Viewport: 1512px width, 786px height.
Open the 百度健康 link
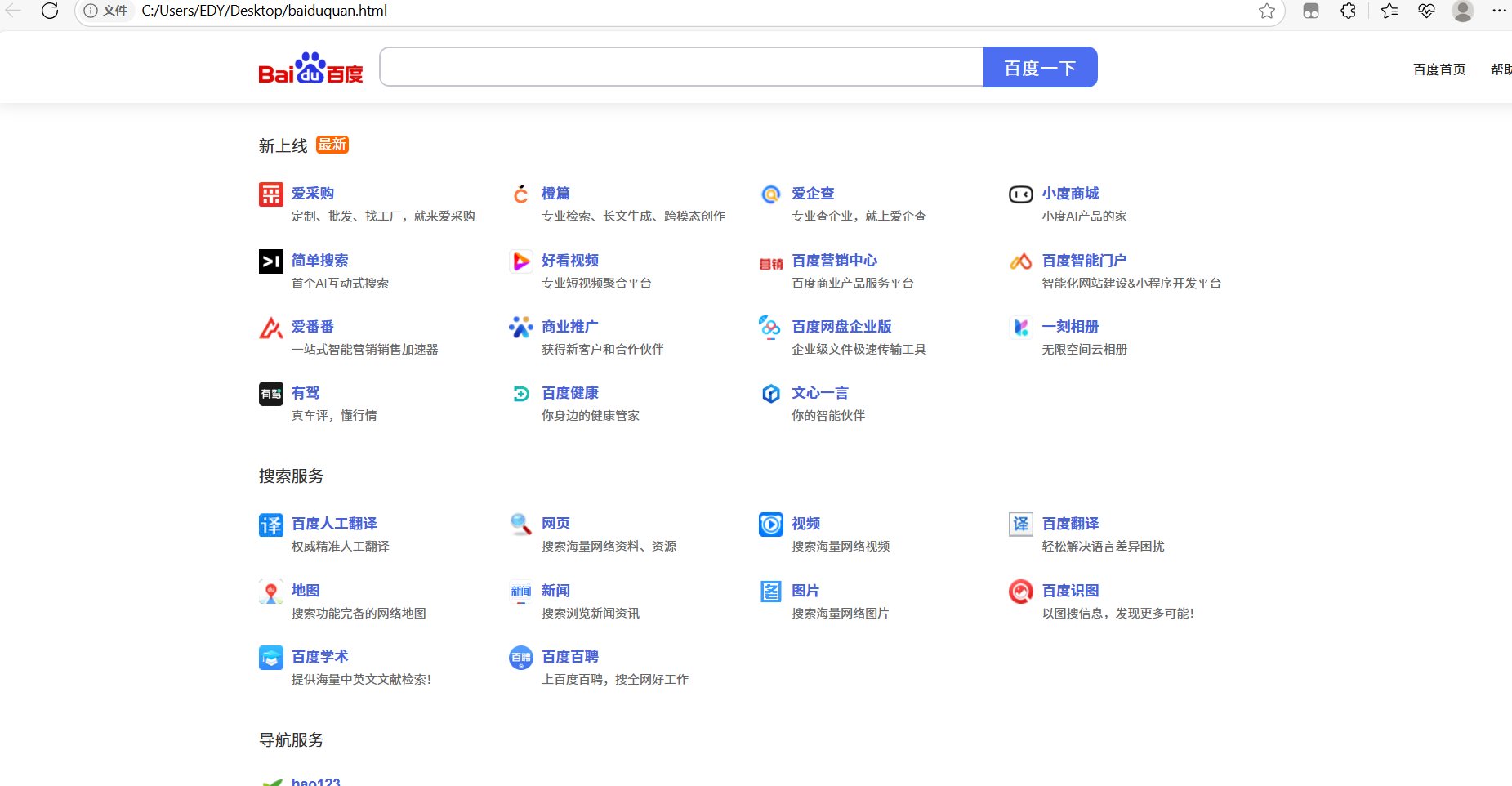point(570,393)
